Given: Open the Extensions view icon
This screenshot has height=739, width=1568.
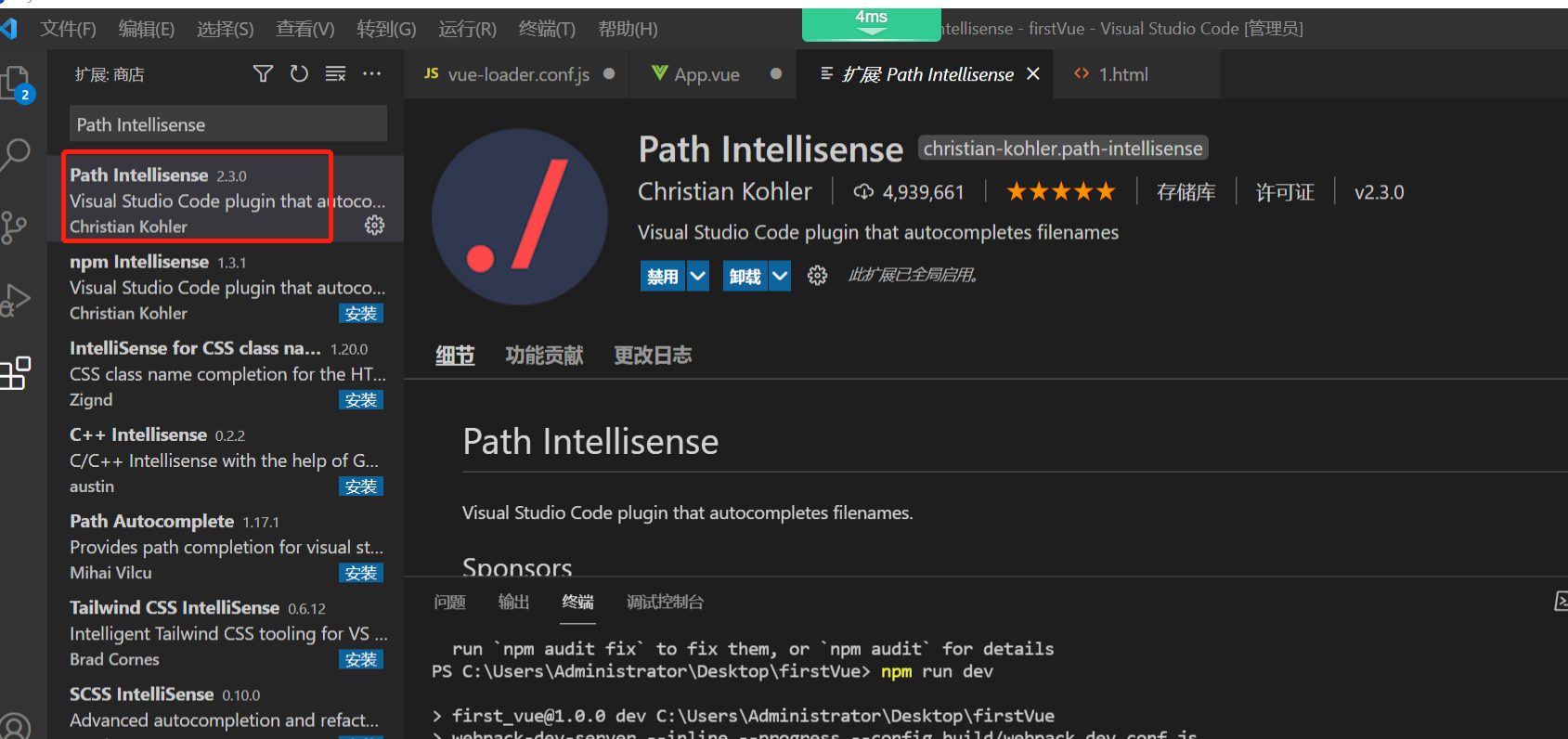Looking at the screenshot, I should [15, 373].
